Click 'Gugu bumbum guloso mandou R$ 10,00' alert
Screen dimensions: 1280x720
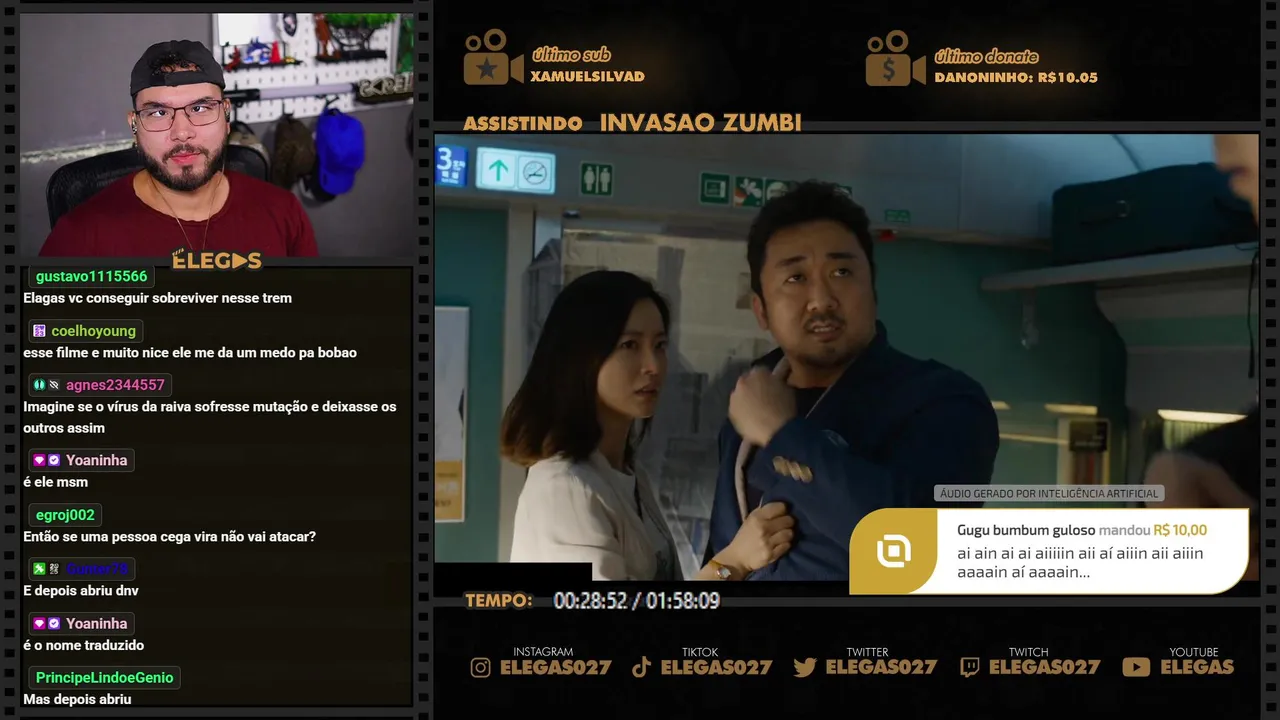pyautogui.click(x=1082, y=530)
